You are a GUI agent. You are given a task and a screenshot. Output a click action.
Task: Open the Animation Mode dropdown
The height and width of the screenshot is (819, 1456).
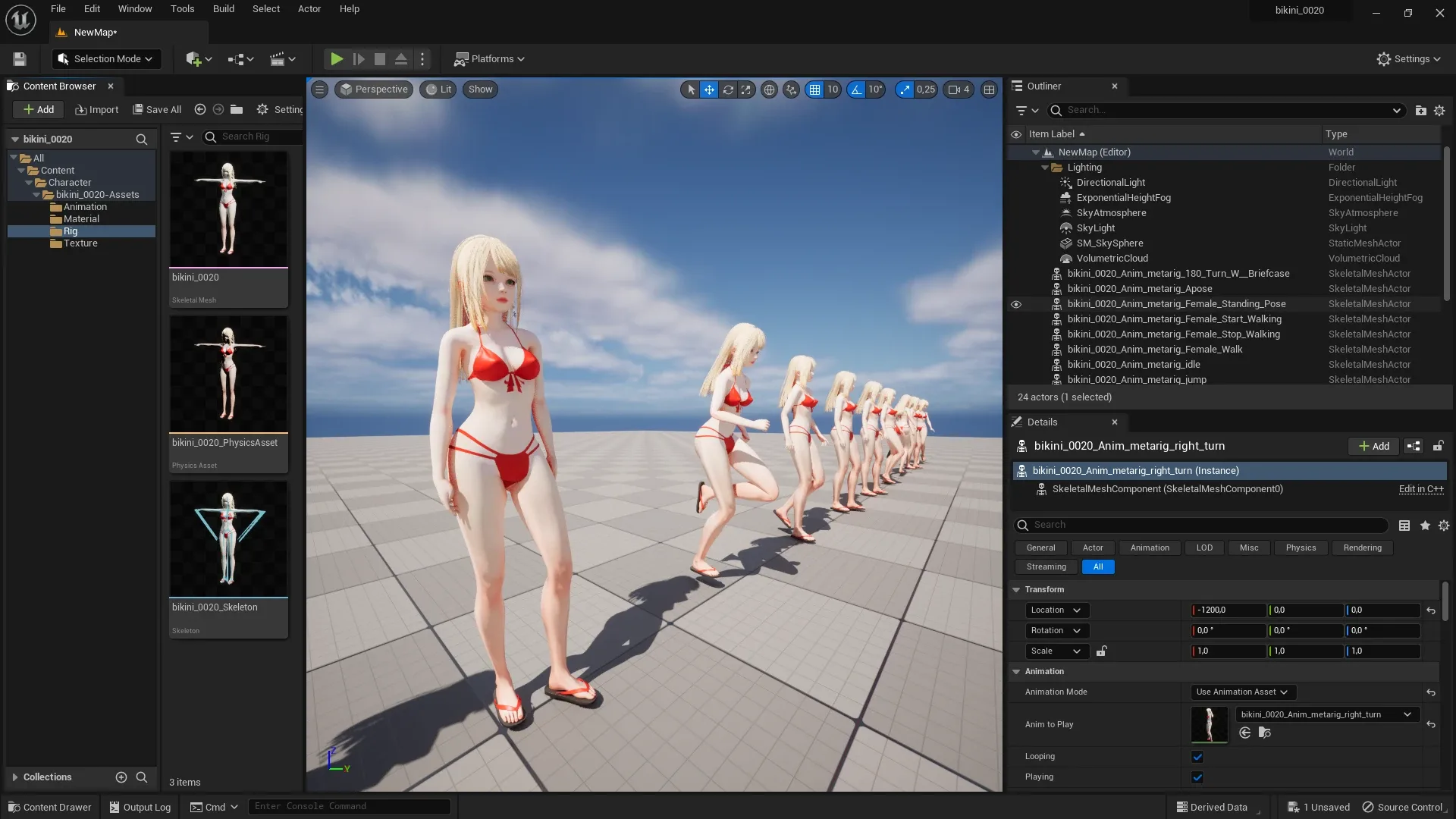point(1241,692)
